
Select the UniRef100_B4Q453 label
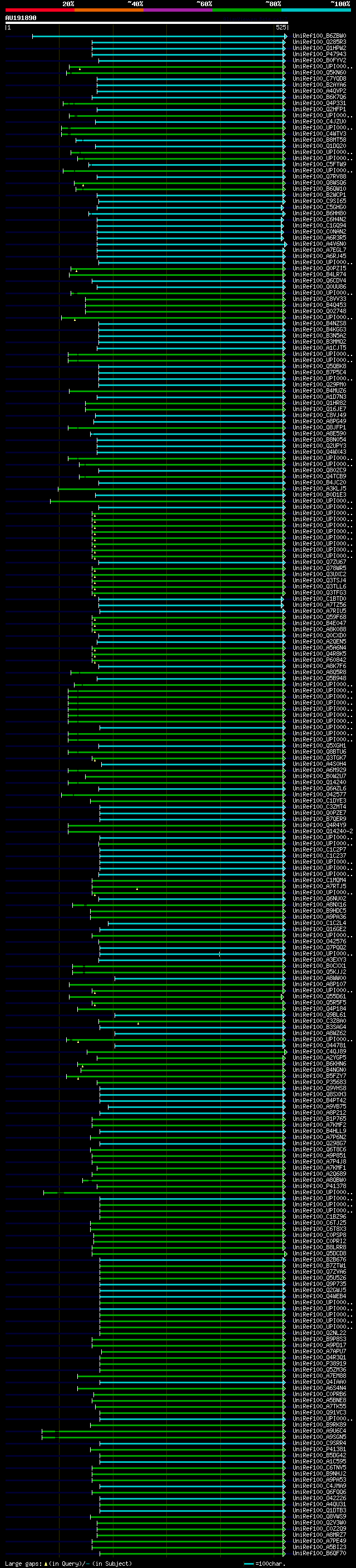tap(319, 305)
